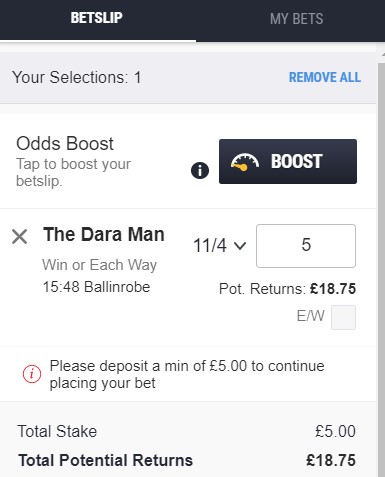Click the E/W label
This screenshot has width=385, height=477.
(x=310, y=316)
